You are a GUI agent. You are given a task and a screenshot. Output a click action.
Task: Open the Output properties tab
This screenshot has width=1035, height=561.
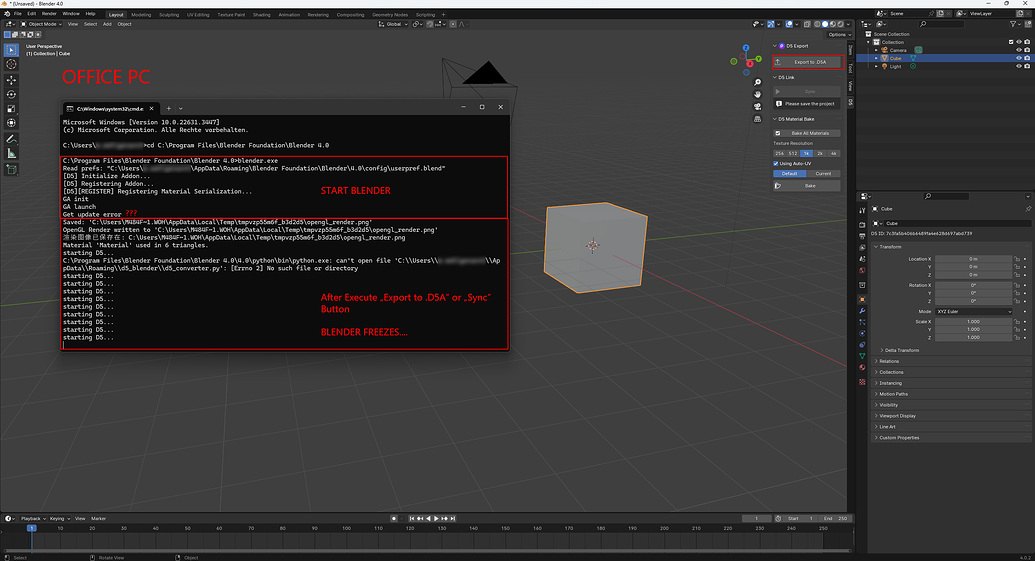862,236
